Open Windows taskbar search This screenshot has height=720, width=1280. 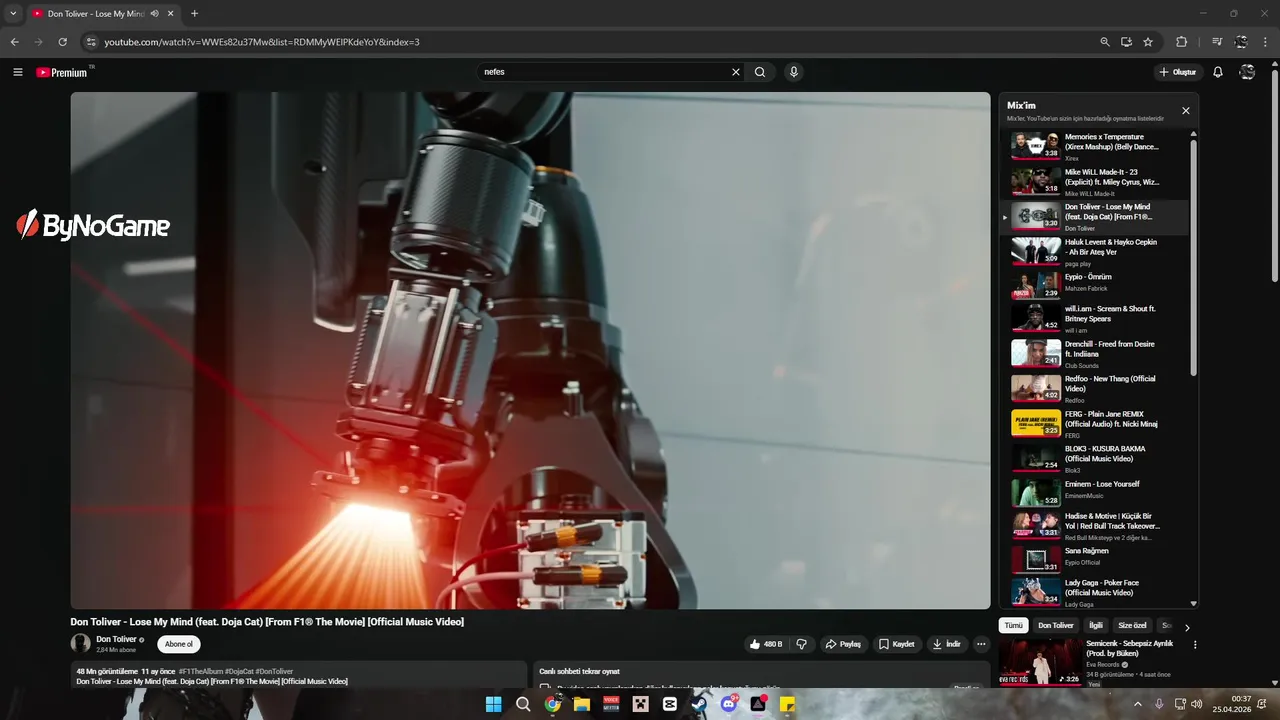click(523, 704)
